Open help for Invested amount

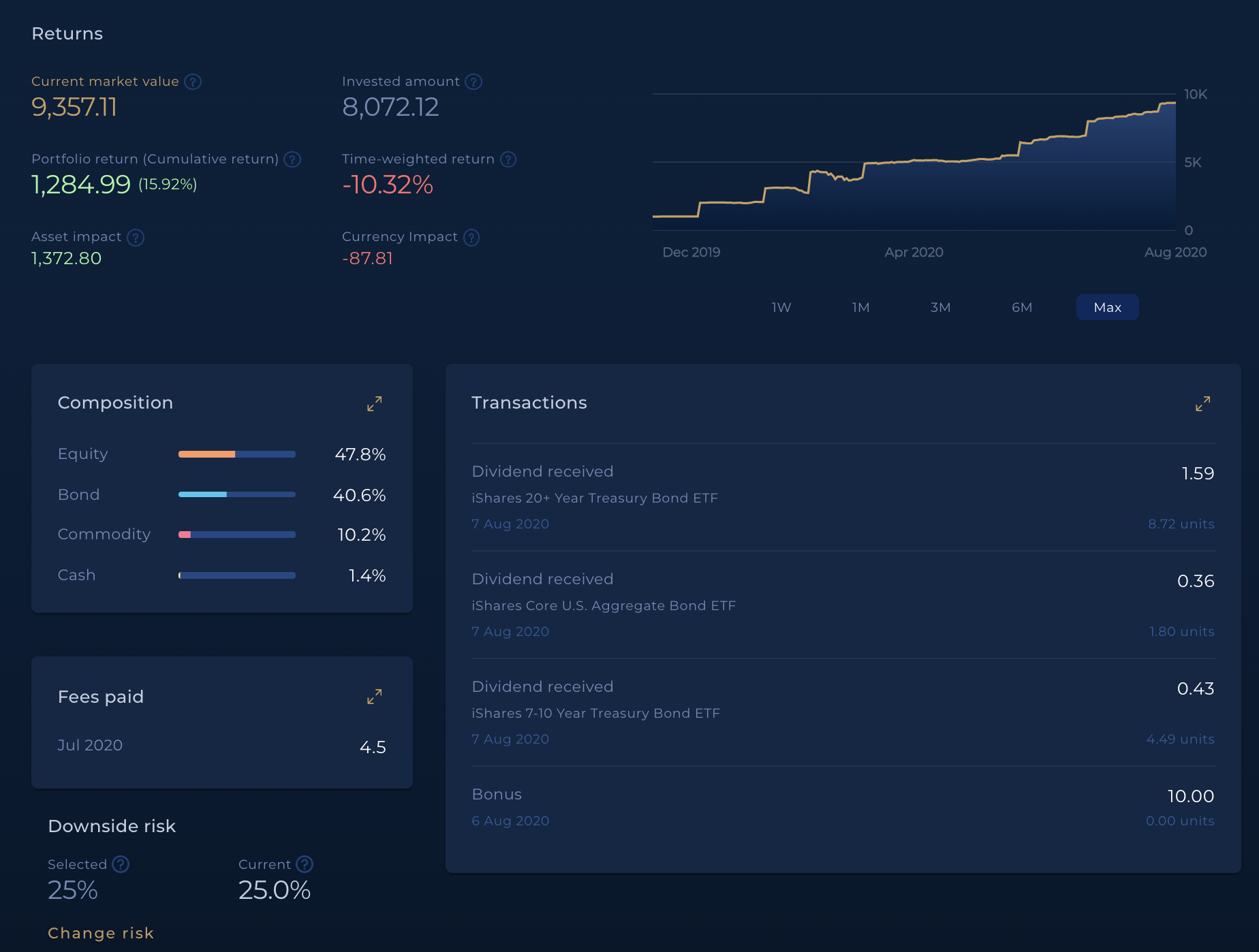point(473,82)
